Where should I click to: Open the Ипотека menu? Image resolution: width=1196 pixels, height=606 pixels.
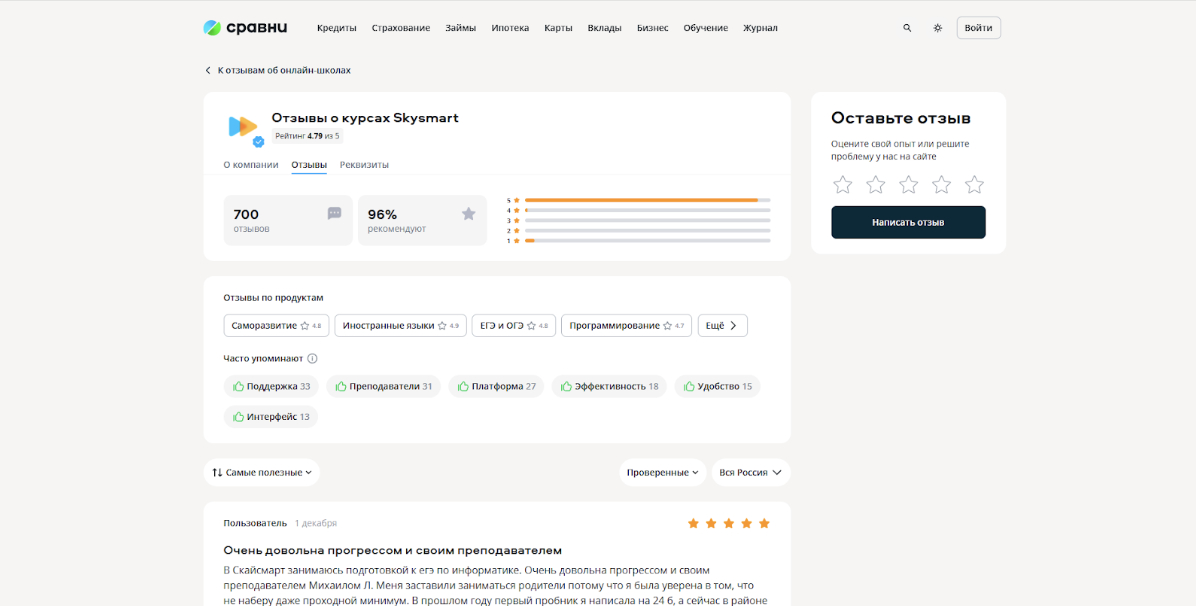[510, 28]
